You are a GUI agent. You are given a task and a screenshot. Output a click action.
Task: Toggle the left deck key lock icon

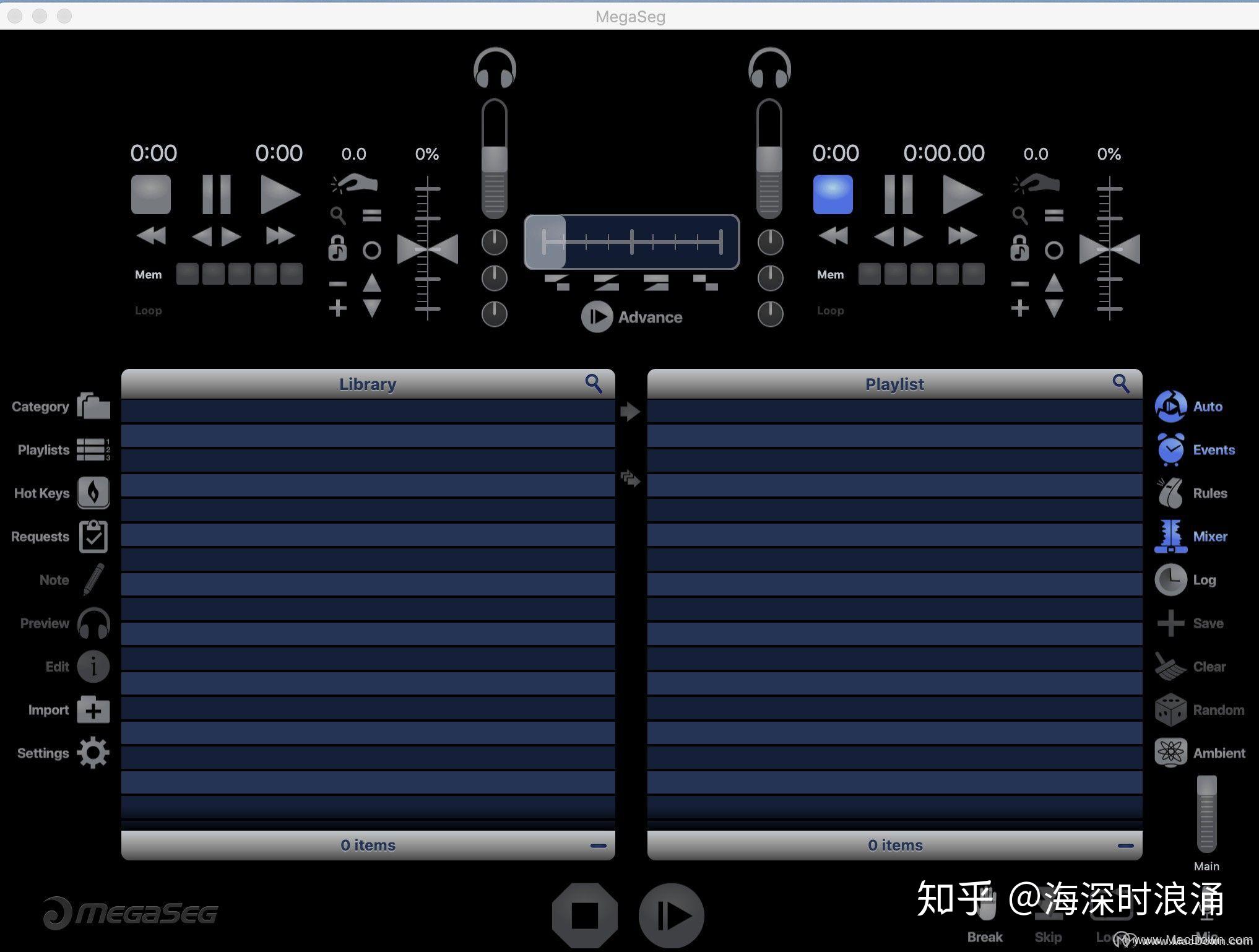coord(337,248)
